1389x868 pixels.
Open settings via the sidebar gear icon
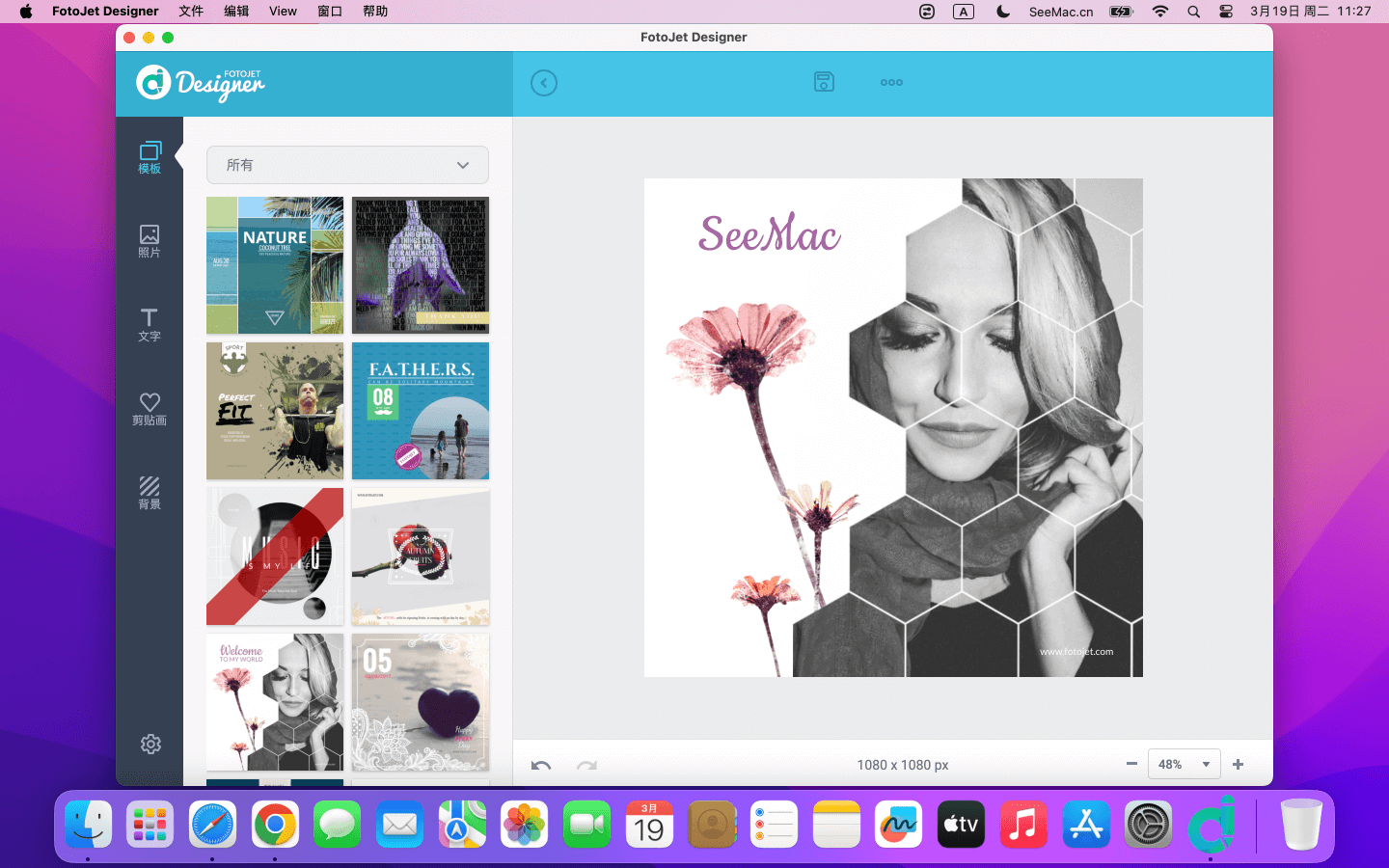[150, 744]
